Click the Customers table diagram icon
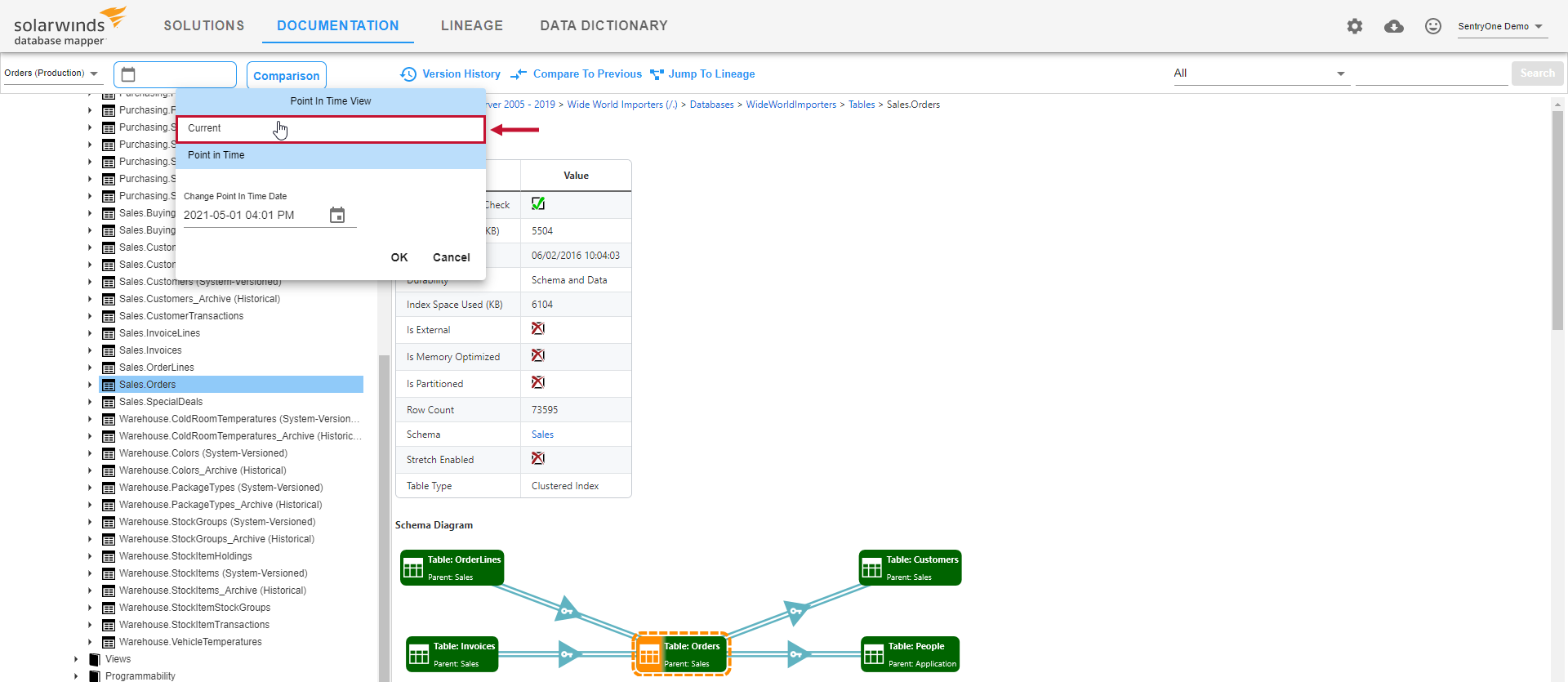This screenshot has width=1568, height=682. tap(872, 568)
